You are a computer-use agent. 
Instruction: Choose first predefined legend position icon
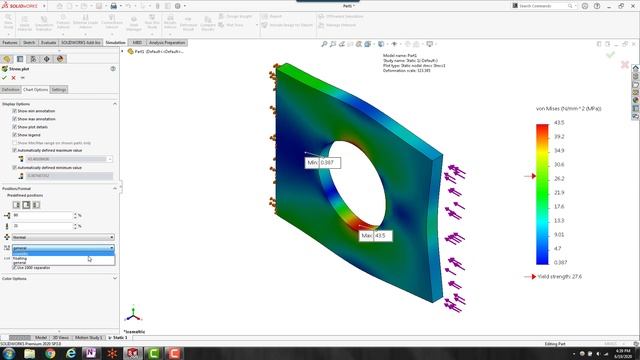point(16,205)
